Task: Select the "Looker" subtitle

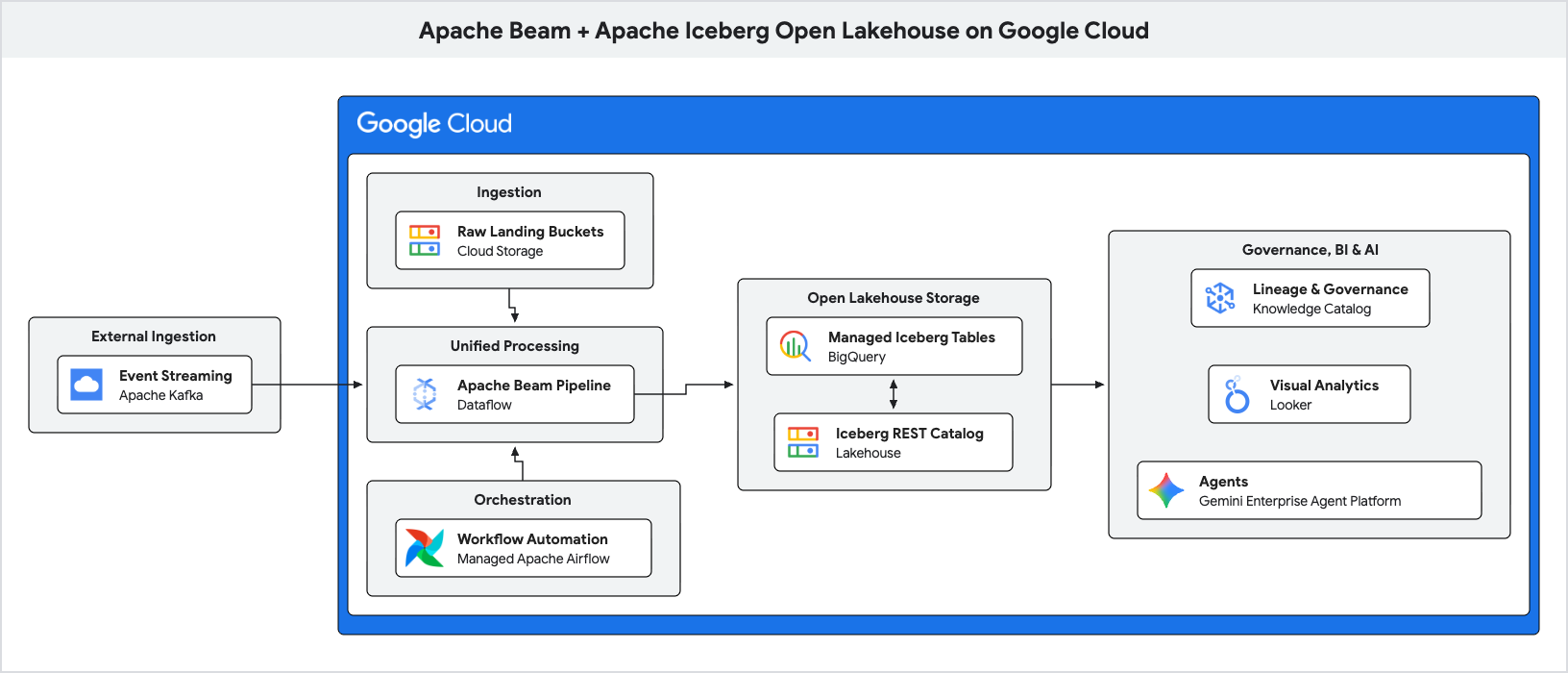Action: [x=1290, y=405]
